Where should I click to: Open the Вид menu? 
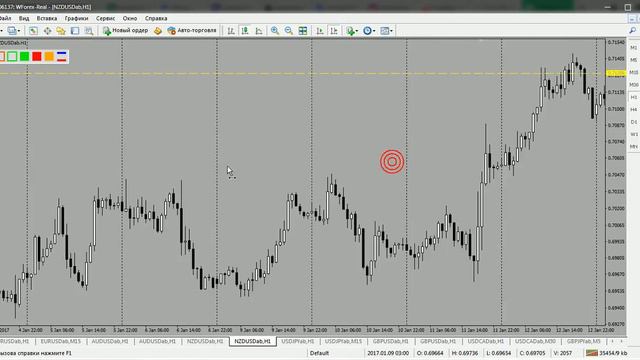click(x=24, y=18)
